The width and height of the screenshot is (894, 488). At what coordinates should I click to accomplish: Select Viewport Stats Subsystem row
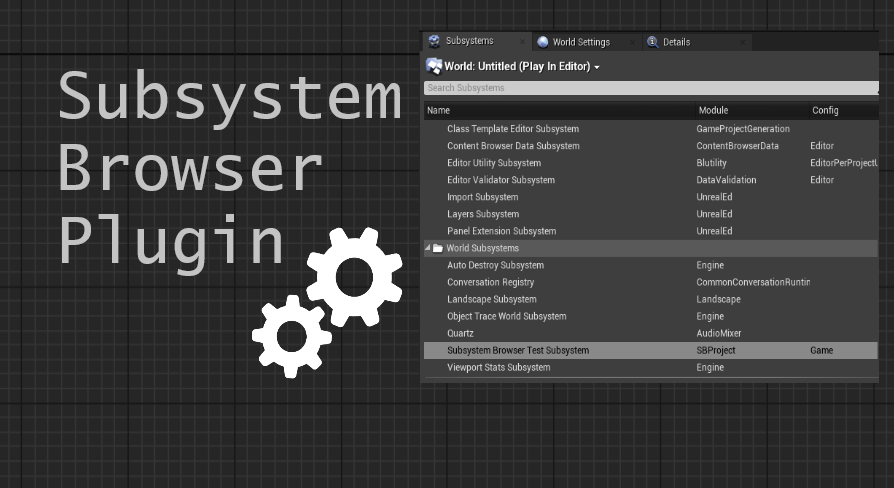[x=651, y=368]
